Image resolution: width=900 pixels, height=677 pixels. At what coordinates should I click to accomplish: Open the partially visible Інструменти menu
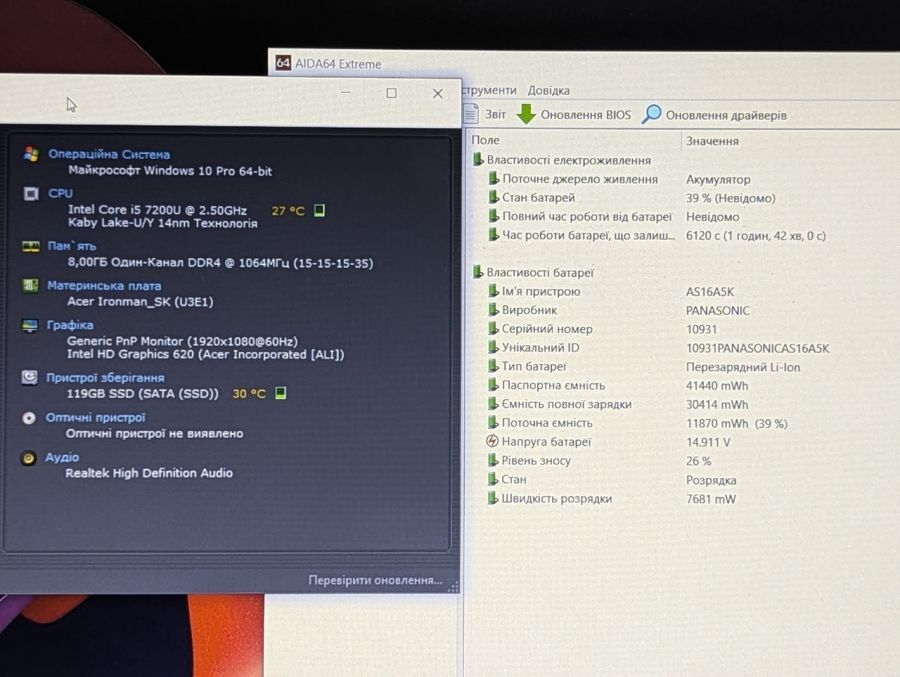pyautogui.click(x=489, y=90)
